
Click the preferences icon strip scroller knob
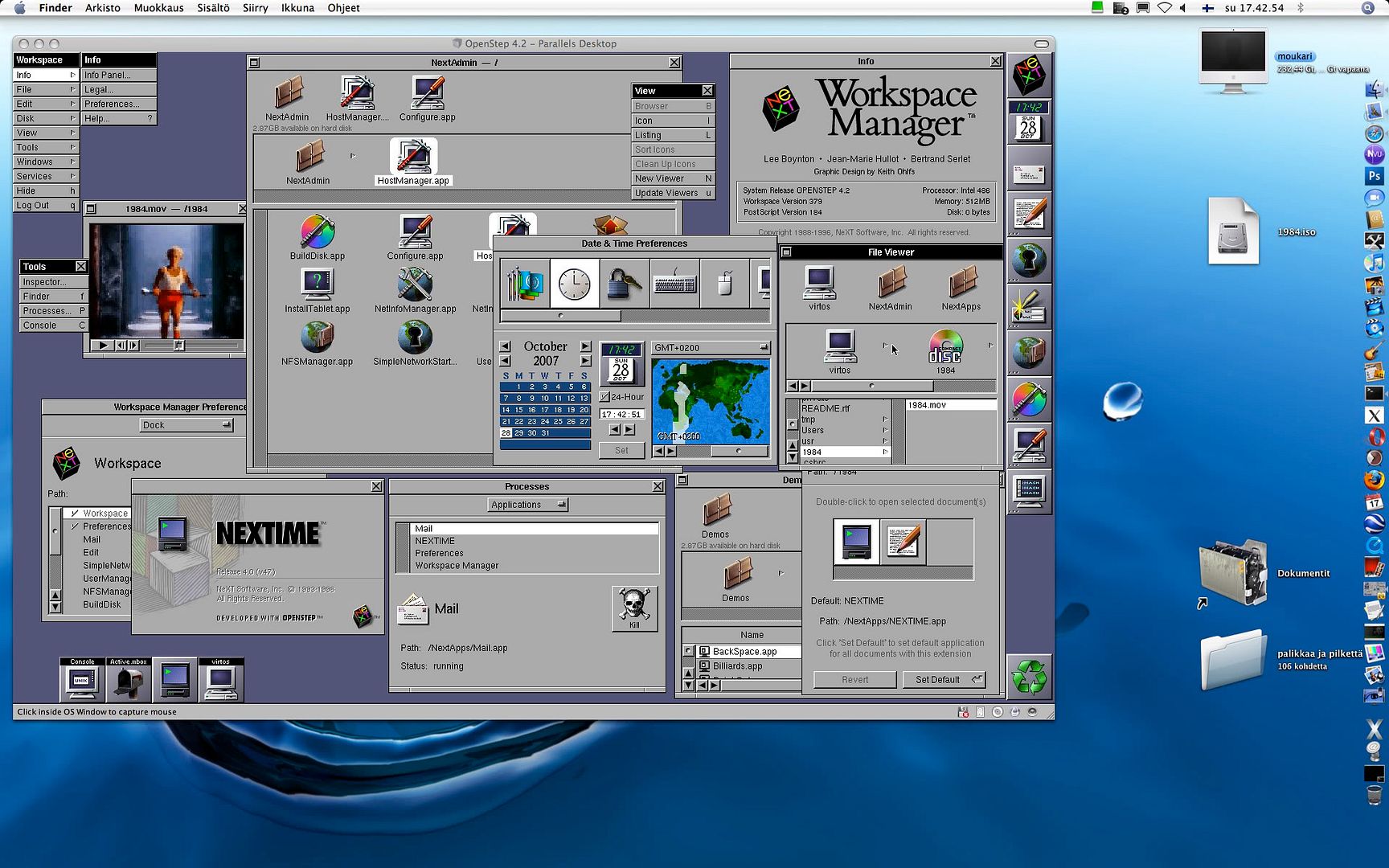[x=560, y=316]
